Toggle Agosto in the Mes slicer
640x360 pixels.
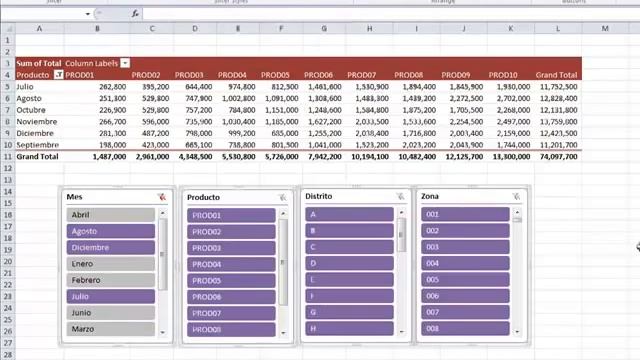111,231
